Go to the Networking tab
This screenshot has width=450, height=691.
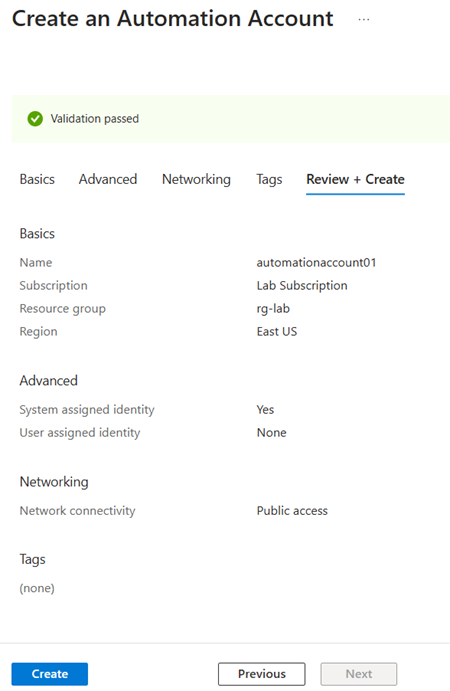(196, 179)
